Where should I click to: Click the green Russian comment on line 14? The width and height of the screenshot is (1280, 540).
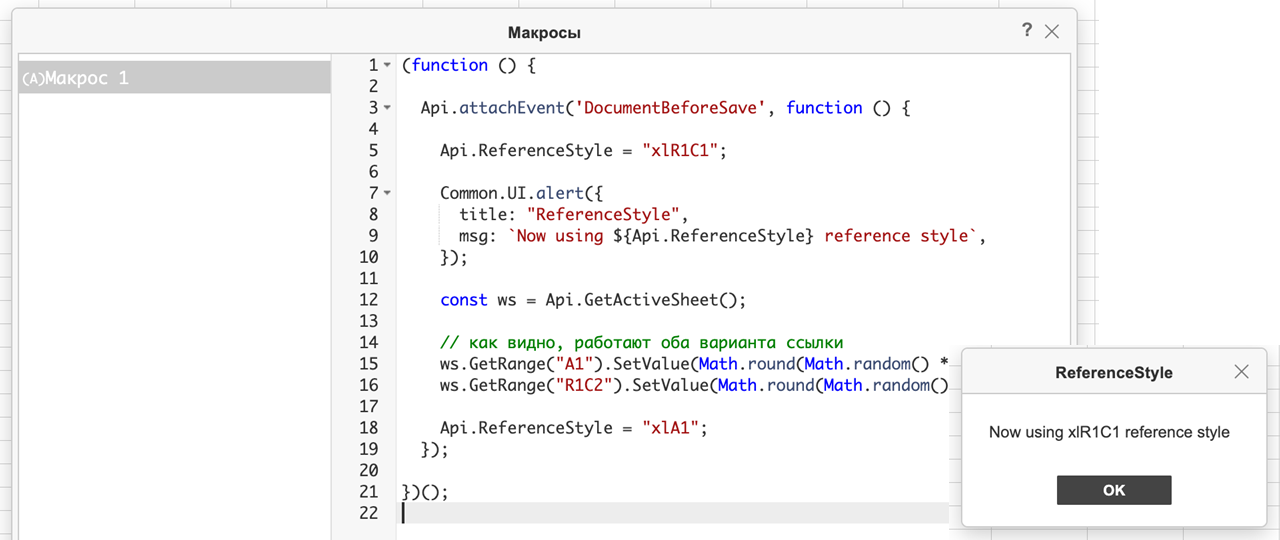pos(642,343)
